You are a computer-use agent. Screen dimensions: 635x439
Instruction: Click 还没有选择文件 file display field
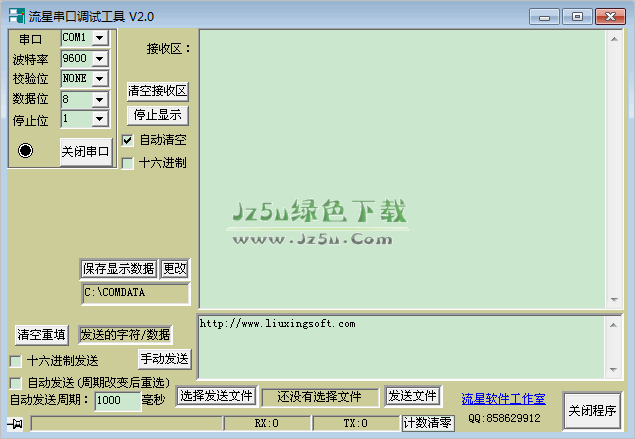[x=320, y=397]
